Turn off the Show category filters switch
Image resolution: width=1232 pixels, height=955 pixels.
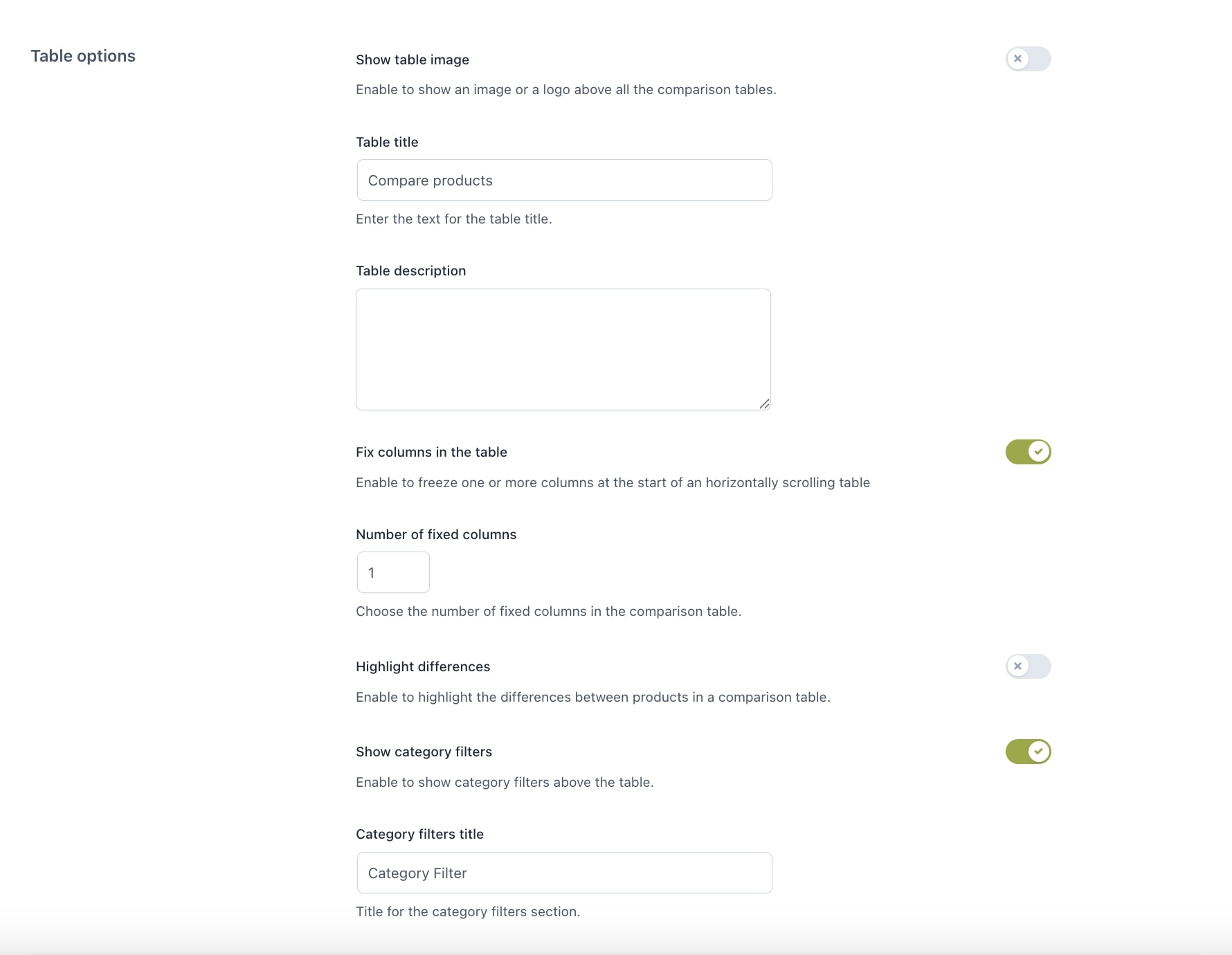[1028, 752]
